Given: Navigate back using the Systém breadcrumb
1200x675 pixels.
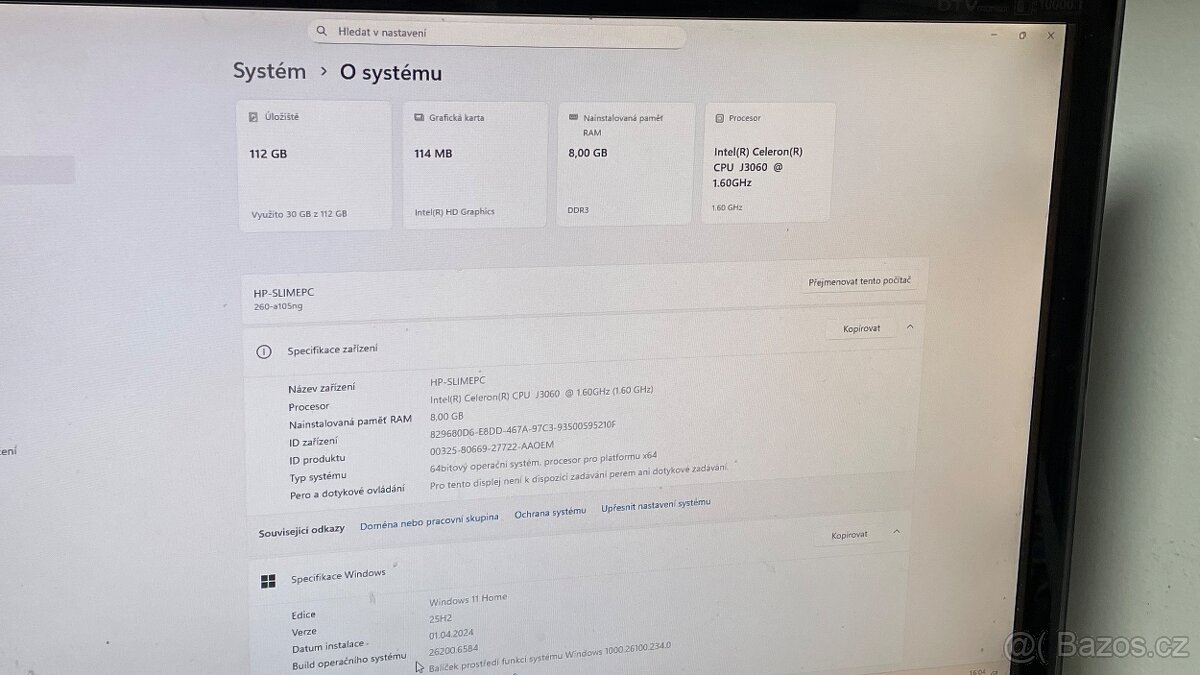Looking at the screenshot, I should pyautogui.click(x=268, y=71).
